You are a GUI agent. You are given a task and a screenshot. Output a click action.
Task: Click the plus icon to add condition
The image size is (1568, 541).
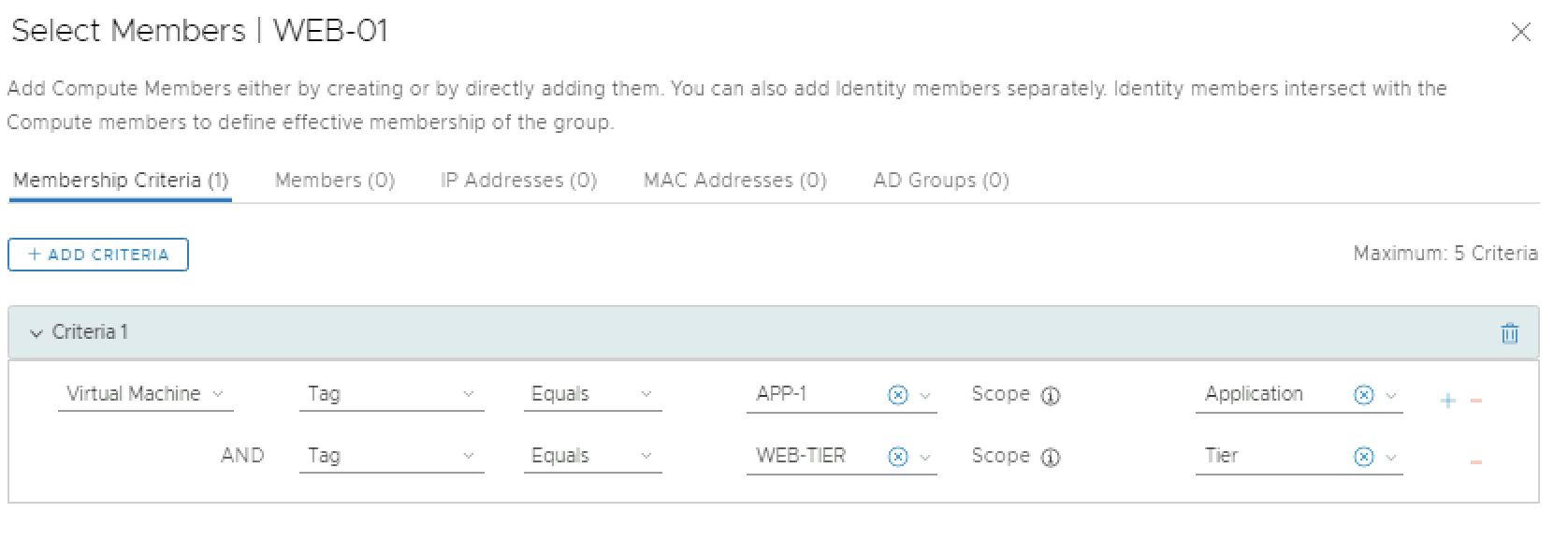(1448, 401)
